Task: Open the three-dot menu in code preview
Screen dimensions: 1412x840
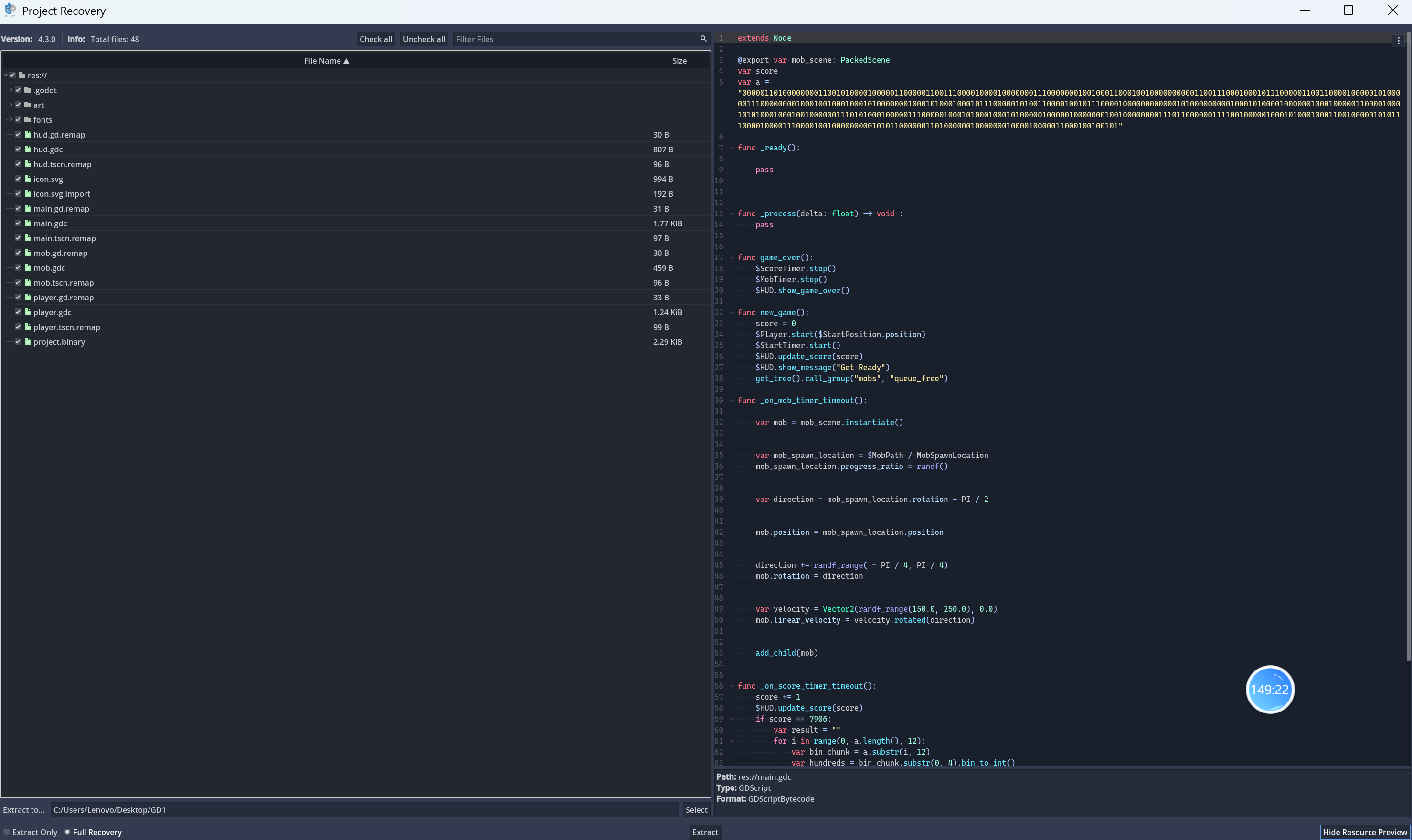Action: (1398, 41)
